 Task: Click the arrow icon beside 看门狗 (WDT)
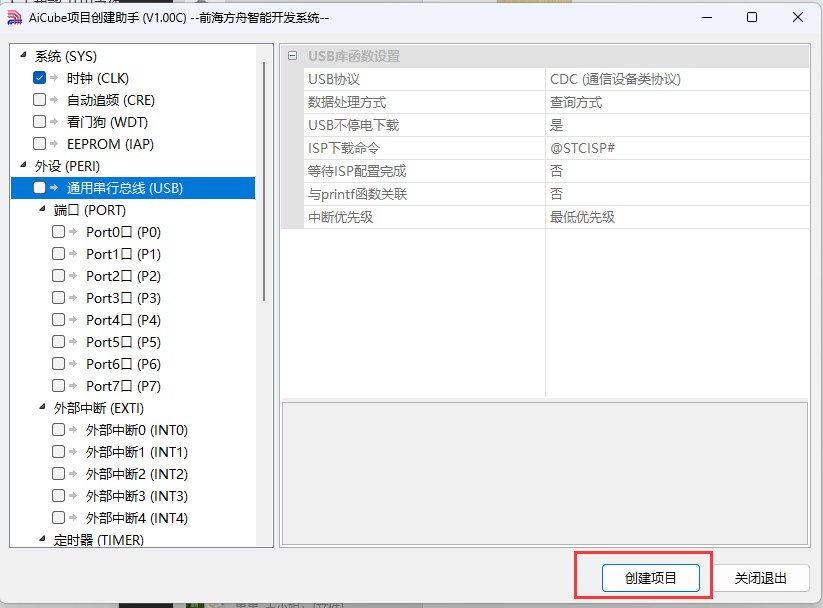tap(54, 122)
